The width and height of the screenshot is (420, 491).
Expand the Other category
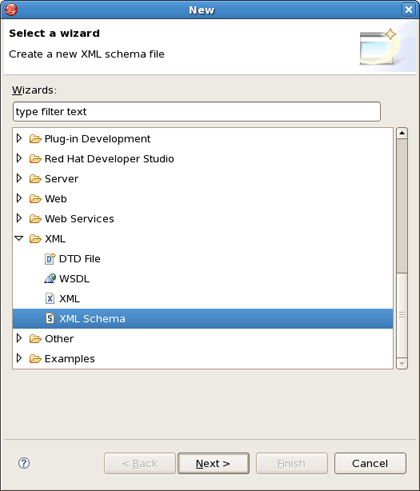pyautogui.click(x=19, y=338)
